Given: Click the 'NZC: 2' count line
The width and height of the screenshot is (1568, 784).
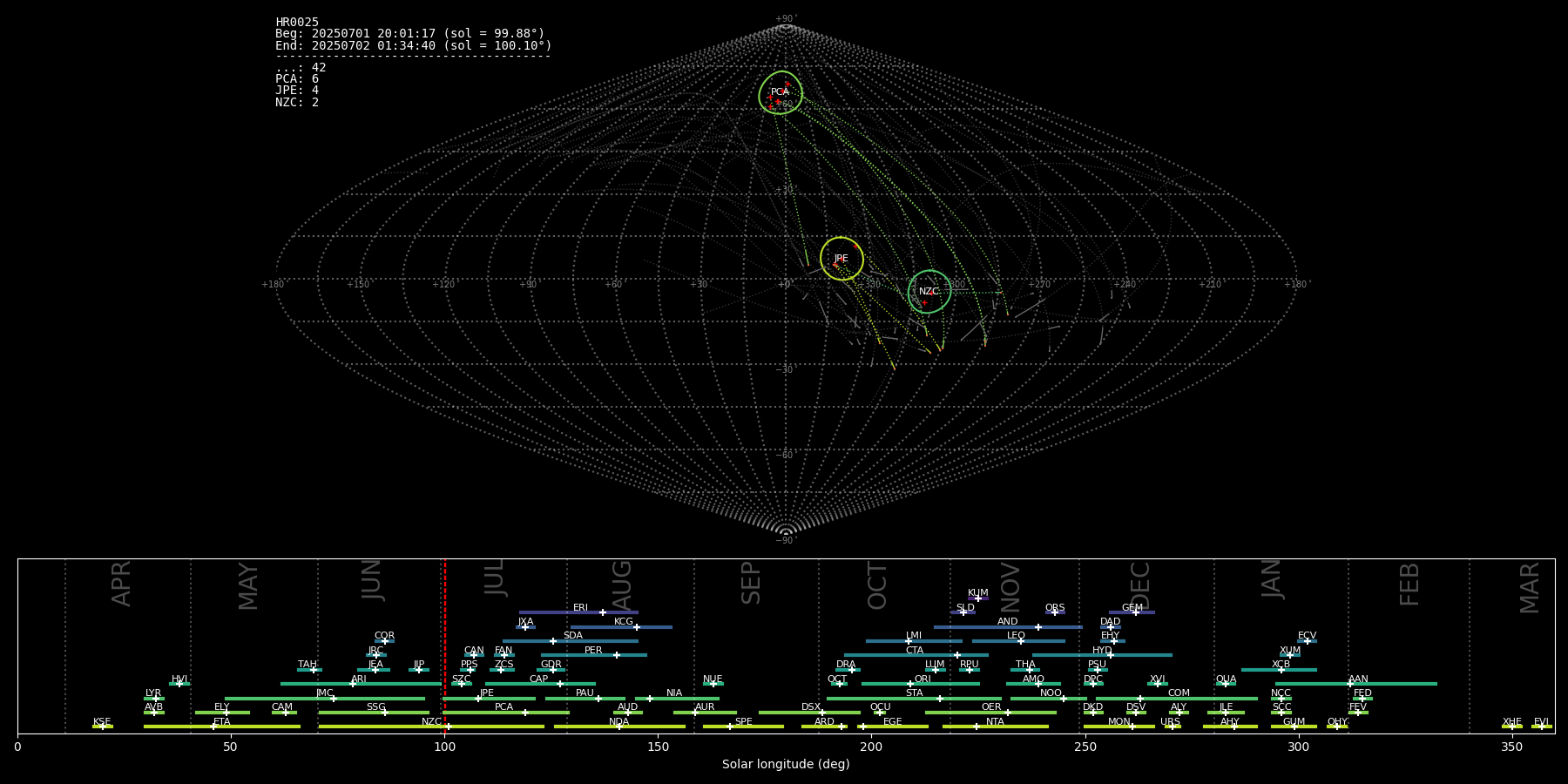Looking at the screenshot, I should click(297, 103).
